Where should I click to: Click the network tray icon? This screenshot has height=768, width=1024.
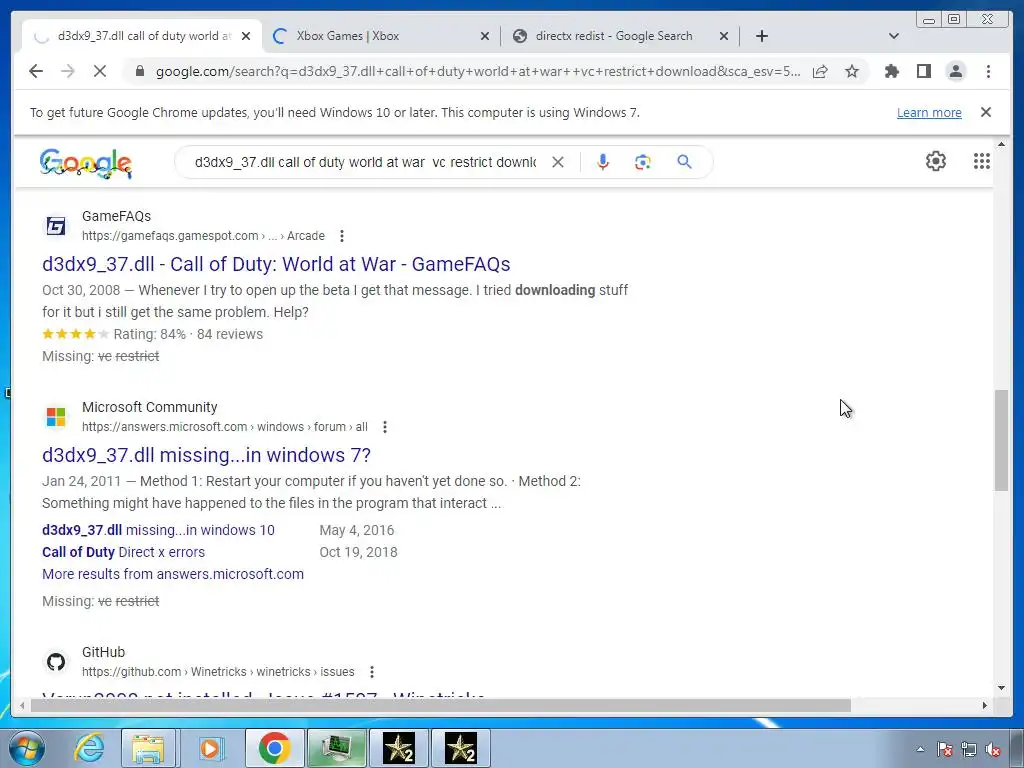[969, 750]
